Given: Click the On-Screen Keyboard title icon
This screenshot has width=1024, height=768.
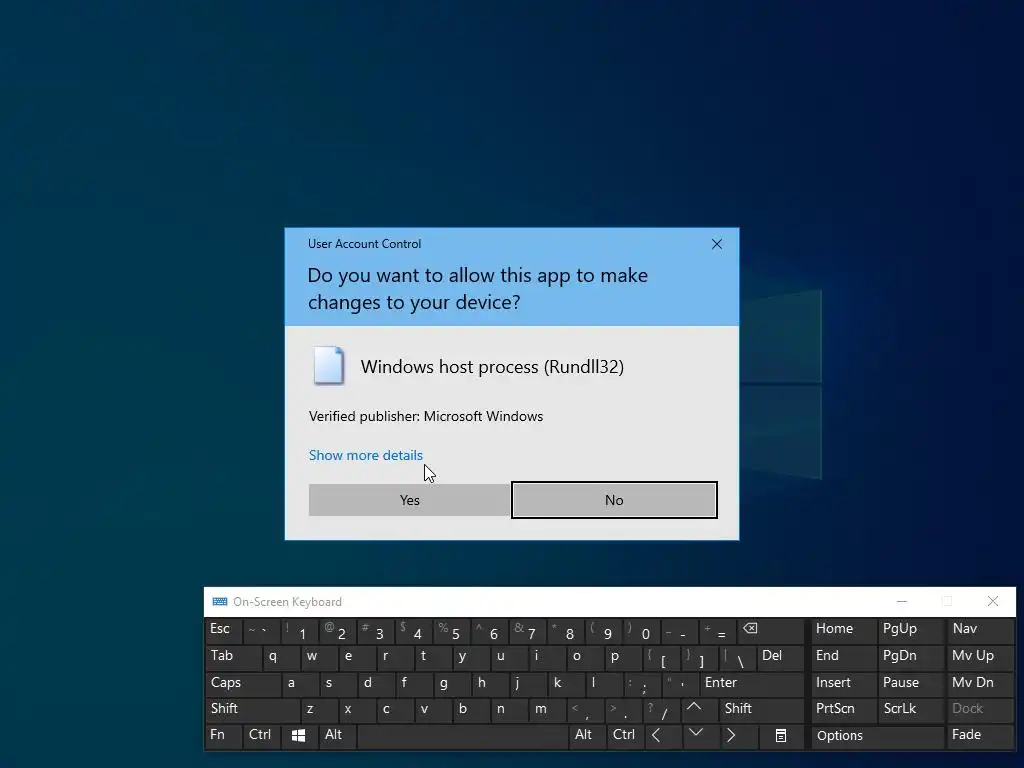Looking at the screenshot, I should 220,601.
